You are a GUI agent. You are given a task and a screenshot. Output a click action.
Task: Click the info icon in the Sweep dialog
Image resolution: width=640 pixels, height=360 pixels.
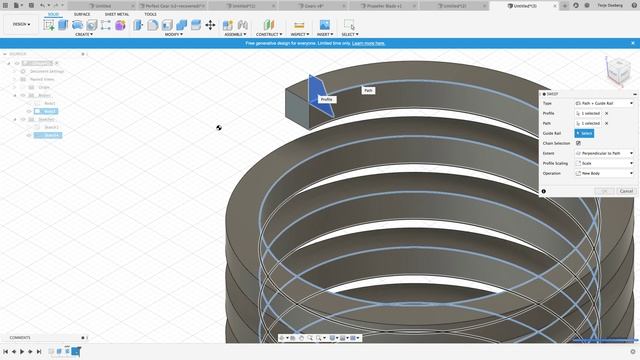pos(544,191)
